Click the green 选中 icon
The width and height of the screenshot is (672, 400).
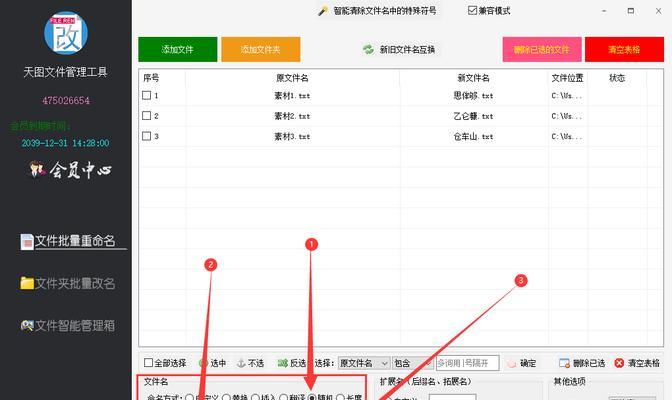point(204,363)
